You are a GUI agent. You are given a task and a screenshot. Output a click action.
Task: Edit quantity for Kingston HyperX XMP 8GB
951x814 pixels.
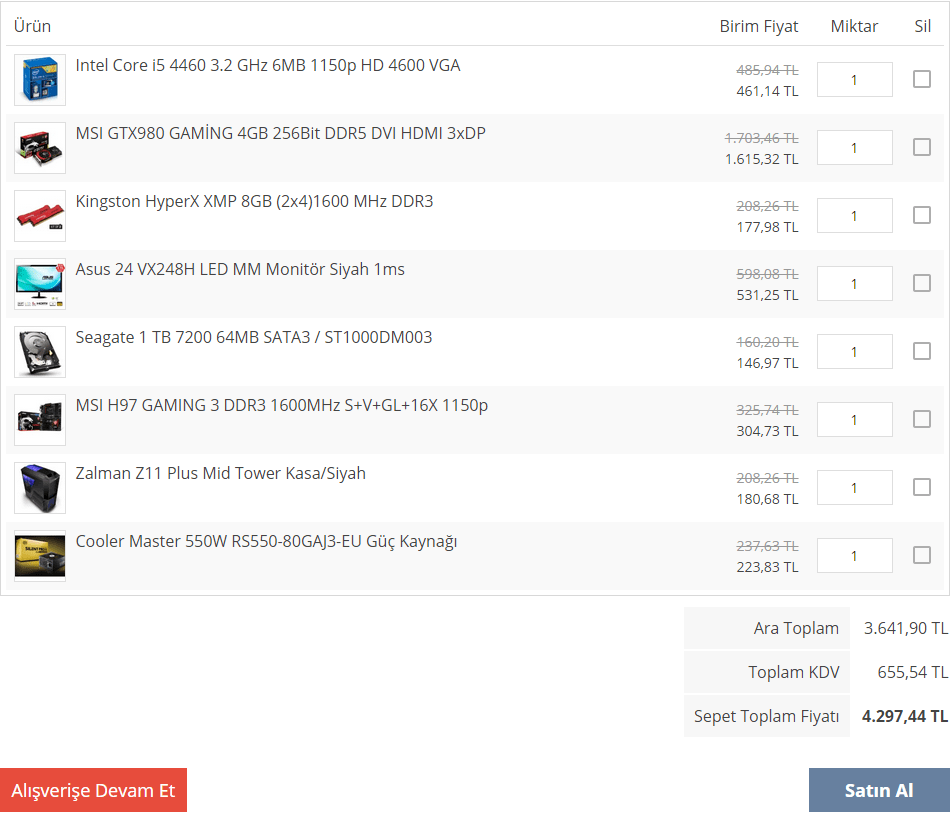pos(855,215)
